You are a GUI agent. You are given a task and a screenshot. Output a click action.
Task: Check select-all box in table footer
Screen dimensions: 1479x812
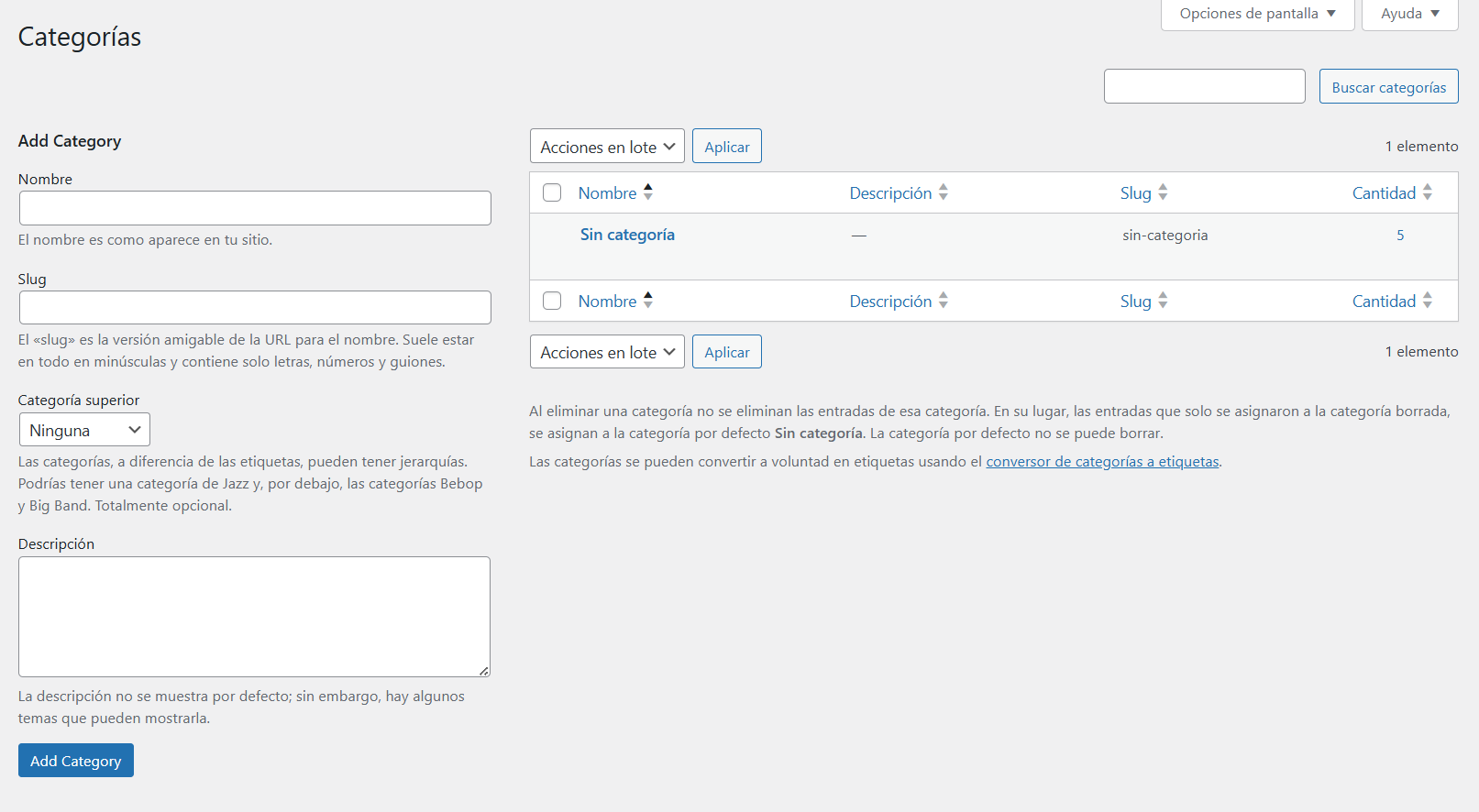click(x=552, y=301)
